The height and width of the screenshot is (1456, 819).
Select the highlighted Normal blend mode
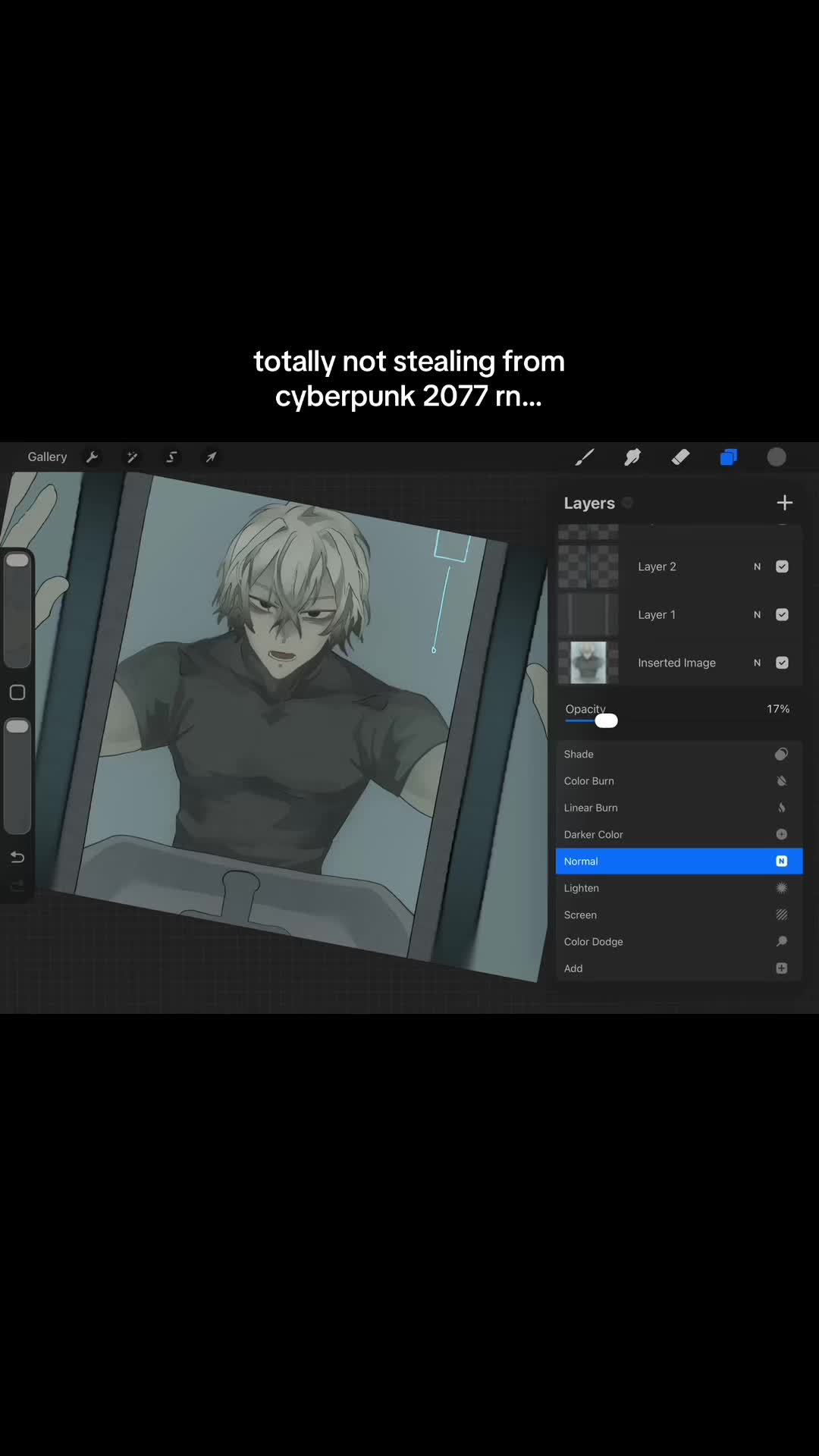[x=679, y=861]
